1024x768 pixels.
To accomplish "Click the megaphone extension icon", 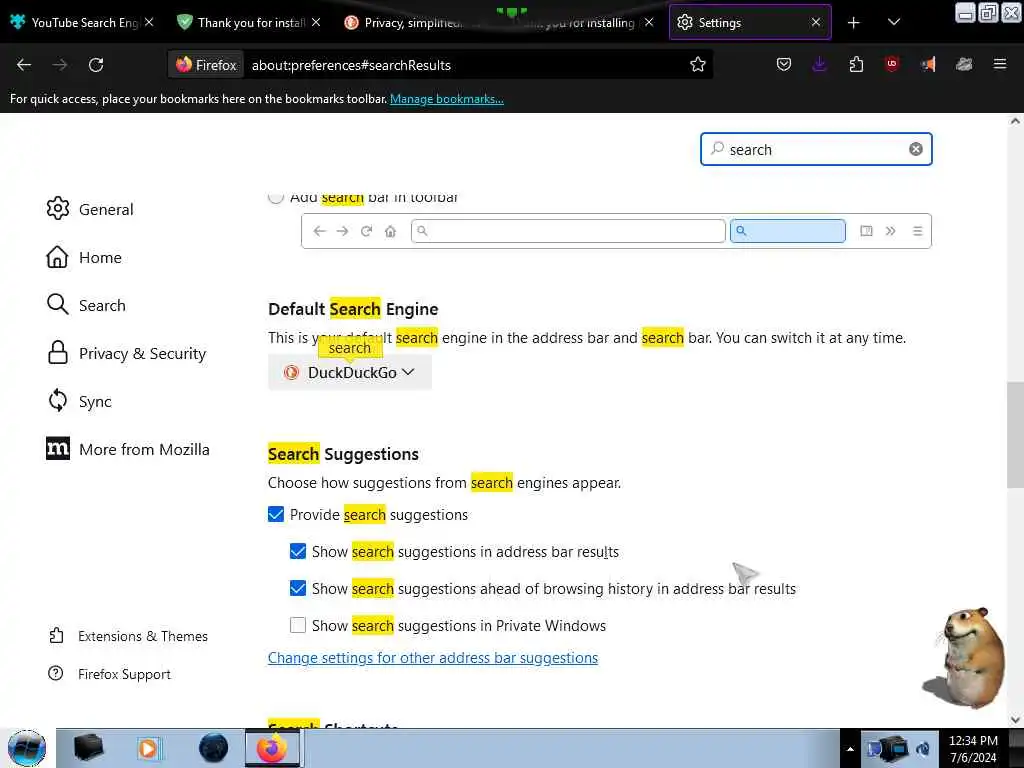I will [x=928, y=64].
